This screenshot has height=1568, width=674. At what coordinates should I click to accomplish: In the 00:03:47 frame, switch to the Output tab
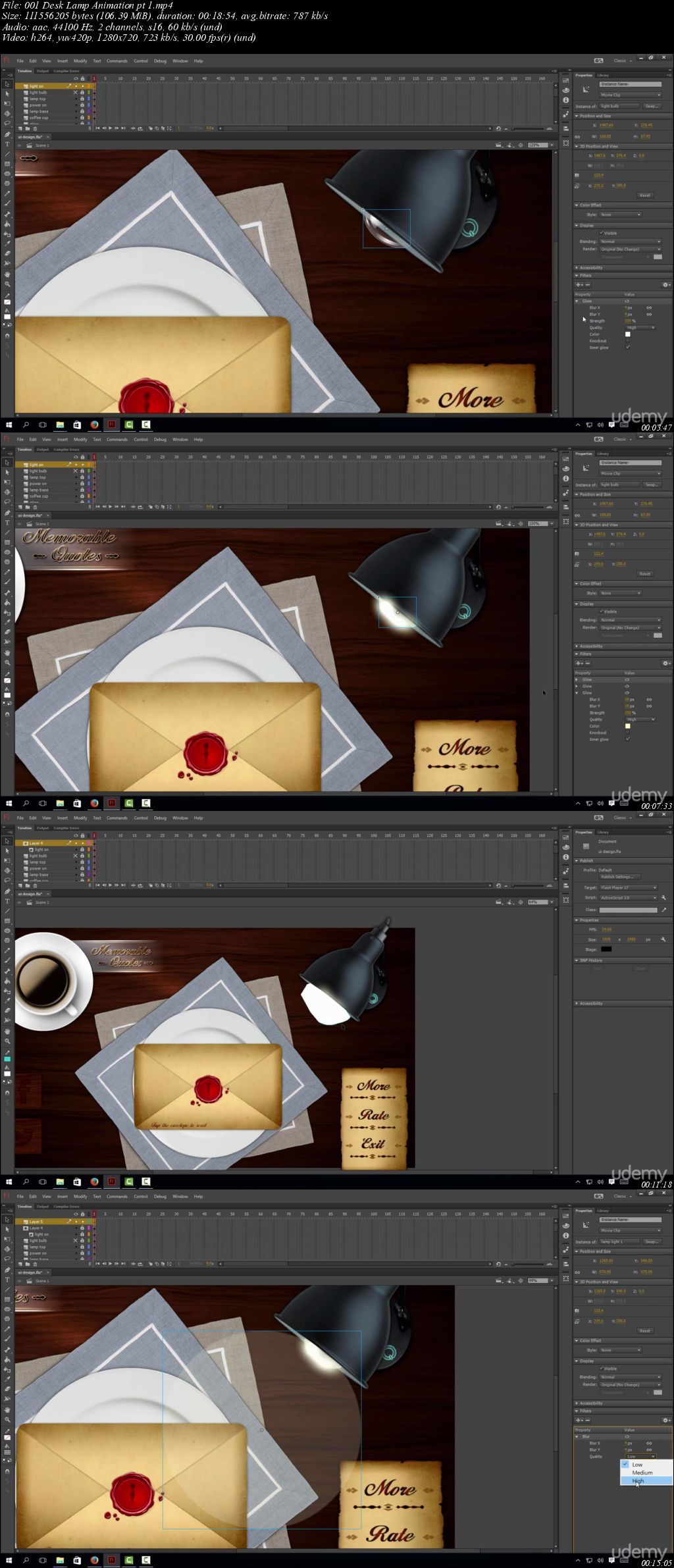(43, 71)
